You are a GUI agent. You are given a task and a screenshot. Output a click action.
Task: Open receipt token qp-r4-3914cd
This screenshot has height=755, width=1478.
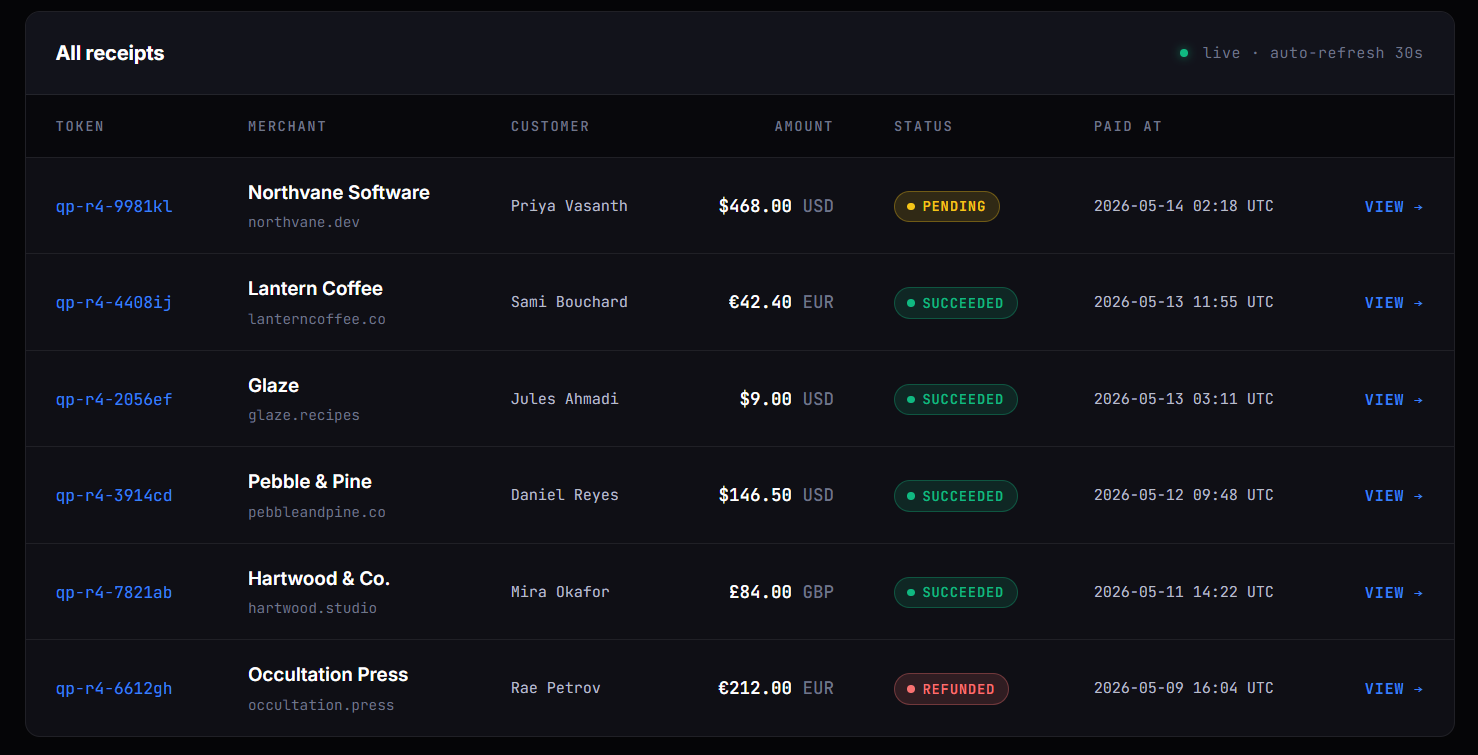click(114, 496)
